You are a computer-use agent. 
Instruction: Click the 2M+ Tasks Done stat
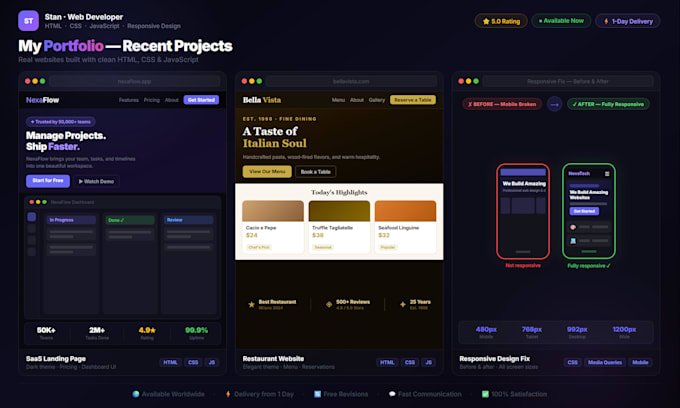coord(97,333)
